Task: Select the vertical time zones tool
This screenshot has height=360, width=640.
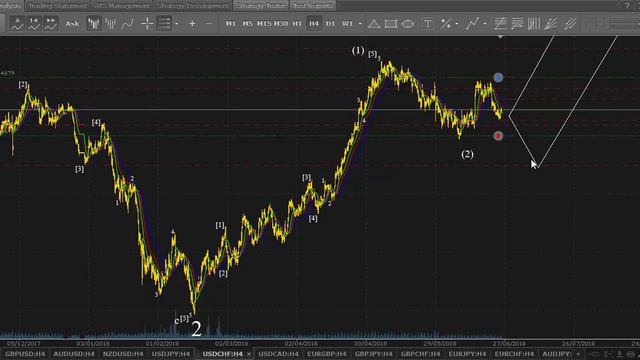Action: point(534,24)
